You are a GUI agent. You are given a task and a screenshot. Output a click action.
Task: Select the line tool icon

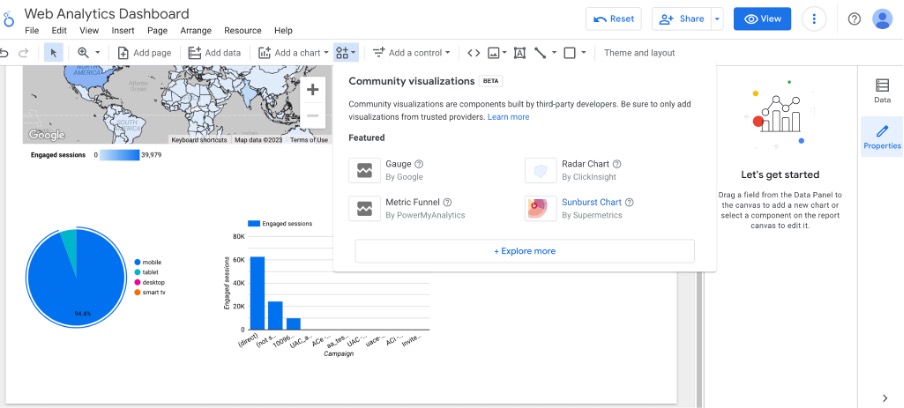[540, 53]
